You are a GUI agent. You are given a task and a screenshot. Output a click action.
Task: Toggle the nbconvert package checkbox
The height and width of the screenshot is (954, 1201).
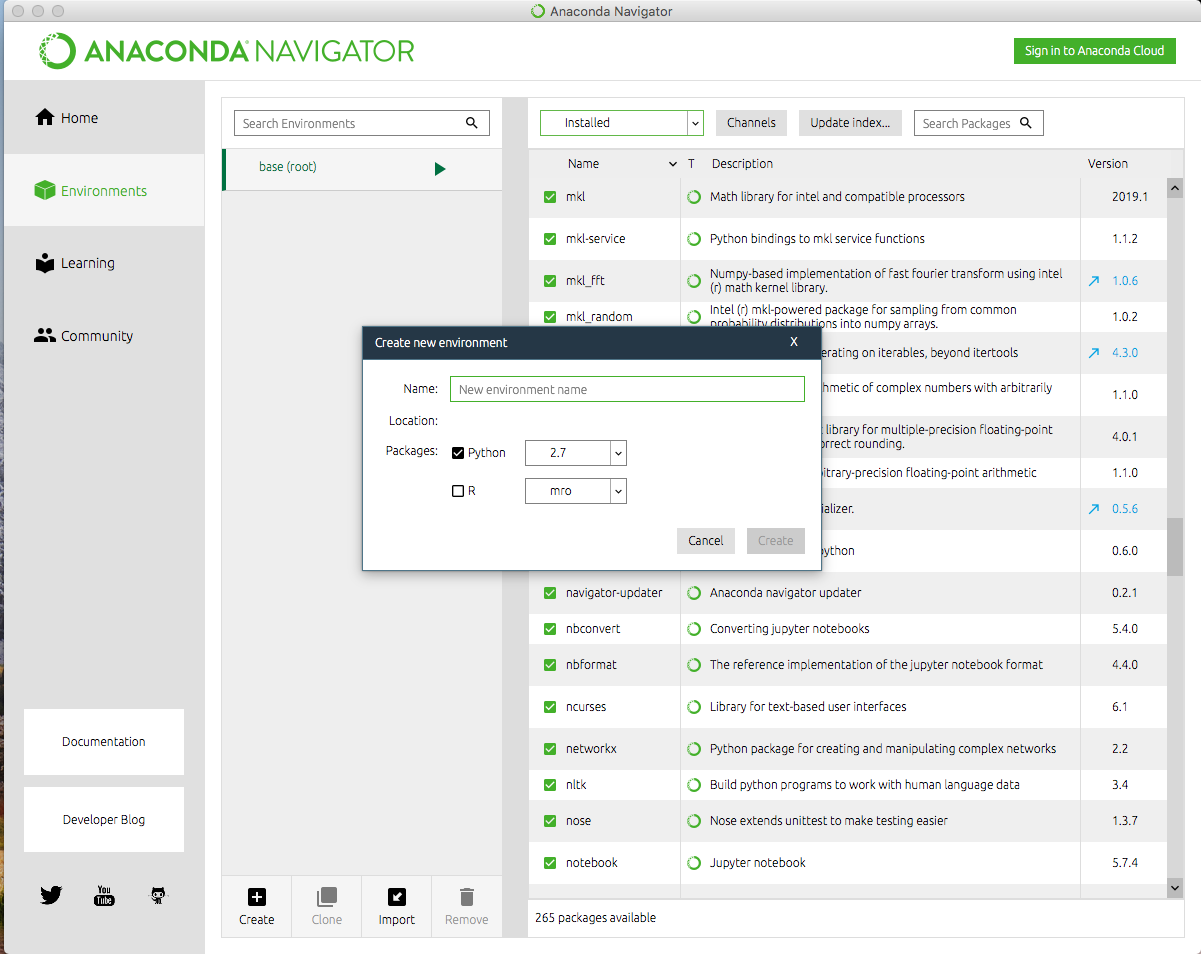click(550, 629)
